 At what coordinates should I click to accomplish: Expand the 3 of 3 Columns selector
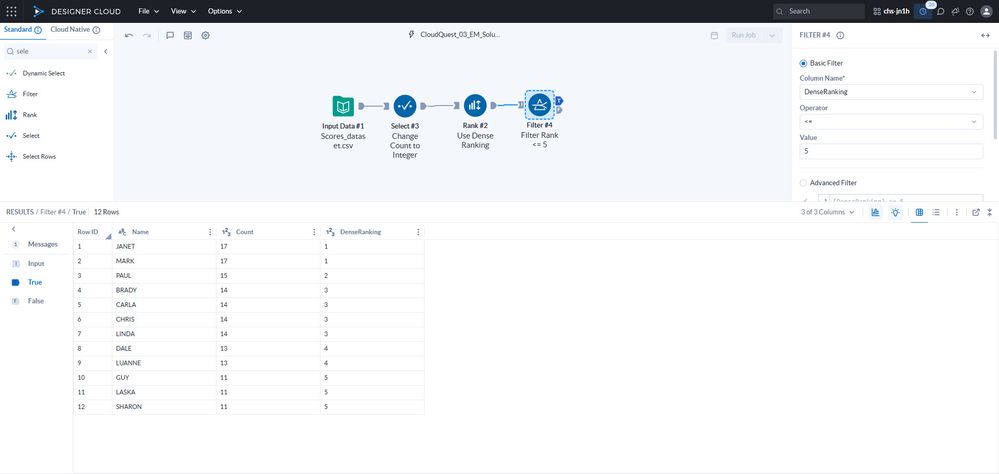[x=828, y=212]
